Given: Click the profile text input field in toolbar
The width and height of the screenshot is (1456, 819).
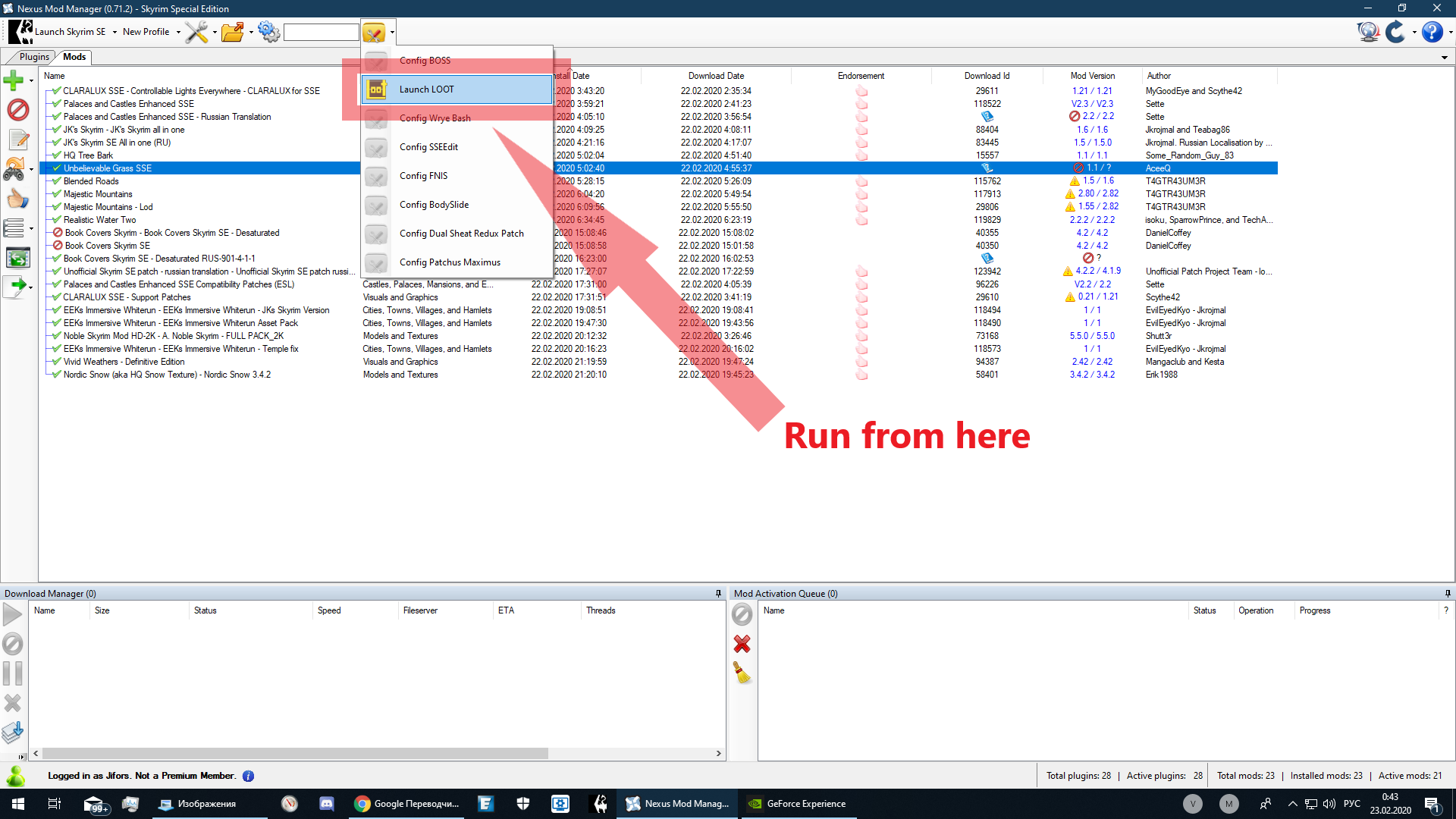Looking at the screenshot, I should [321, 32].
